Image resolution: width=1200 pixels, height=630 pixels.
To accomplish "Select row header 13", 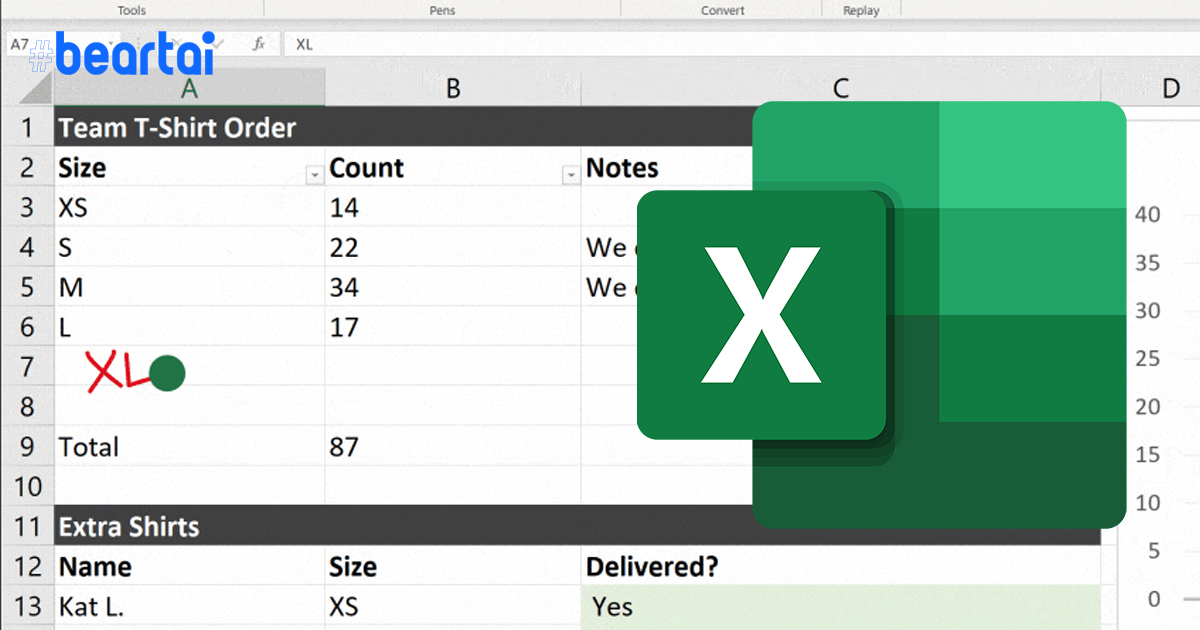I will click(27, 606).
